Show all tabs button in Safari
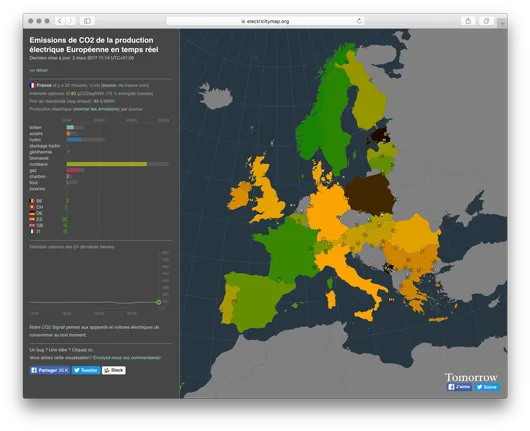 point(486,21)
